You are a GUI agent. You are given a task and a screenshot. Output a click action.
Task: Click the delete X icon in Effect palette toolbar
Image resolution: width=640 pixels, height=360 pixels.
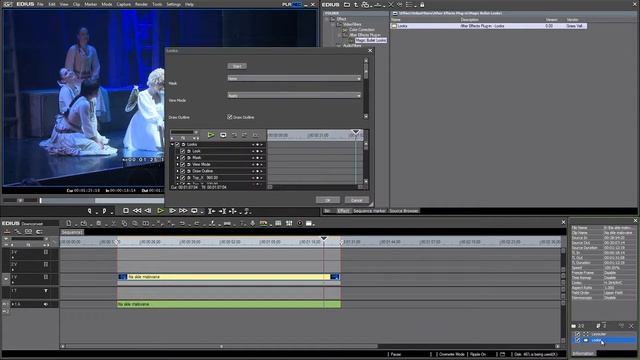point(391,4)
